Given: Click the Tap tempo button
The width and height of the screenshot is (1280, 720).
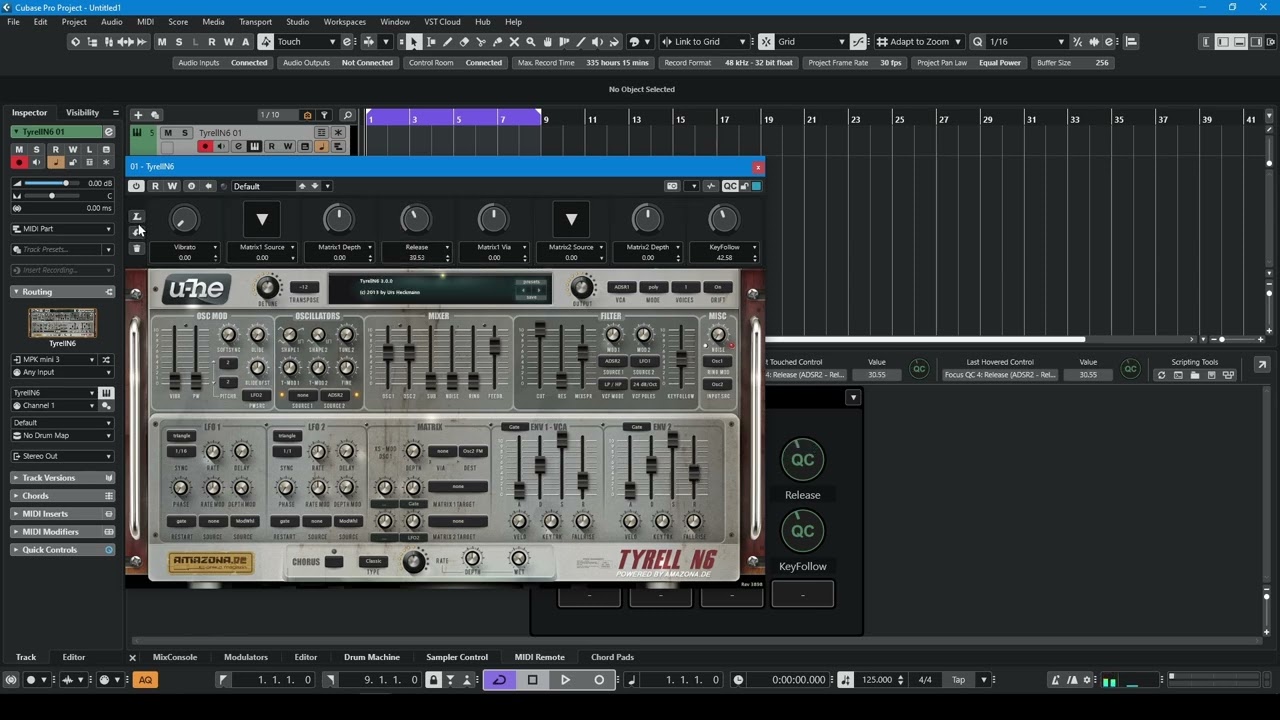Looking at the screenshot, I should pos(958,680).
